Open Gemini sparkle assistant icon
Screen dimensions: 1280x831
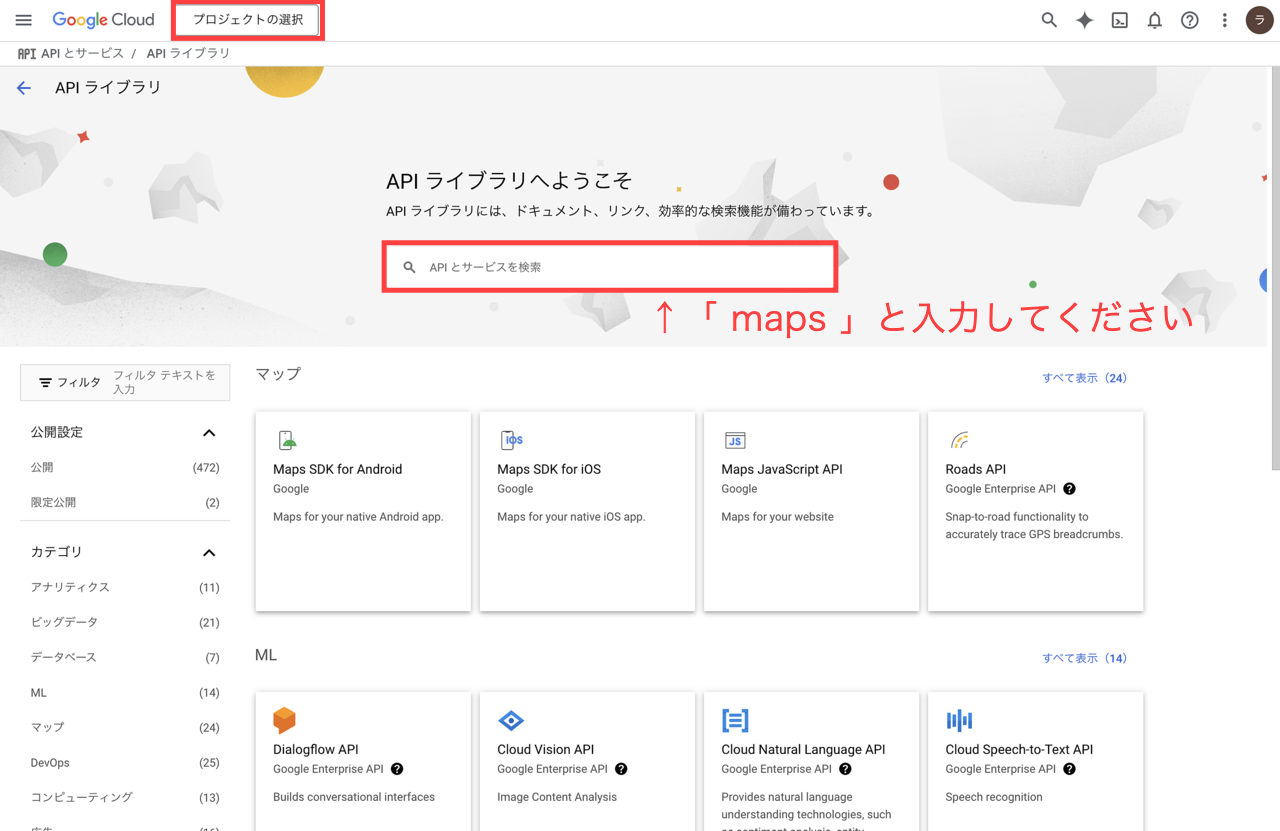point(1084,20)
